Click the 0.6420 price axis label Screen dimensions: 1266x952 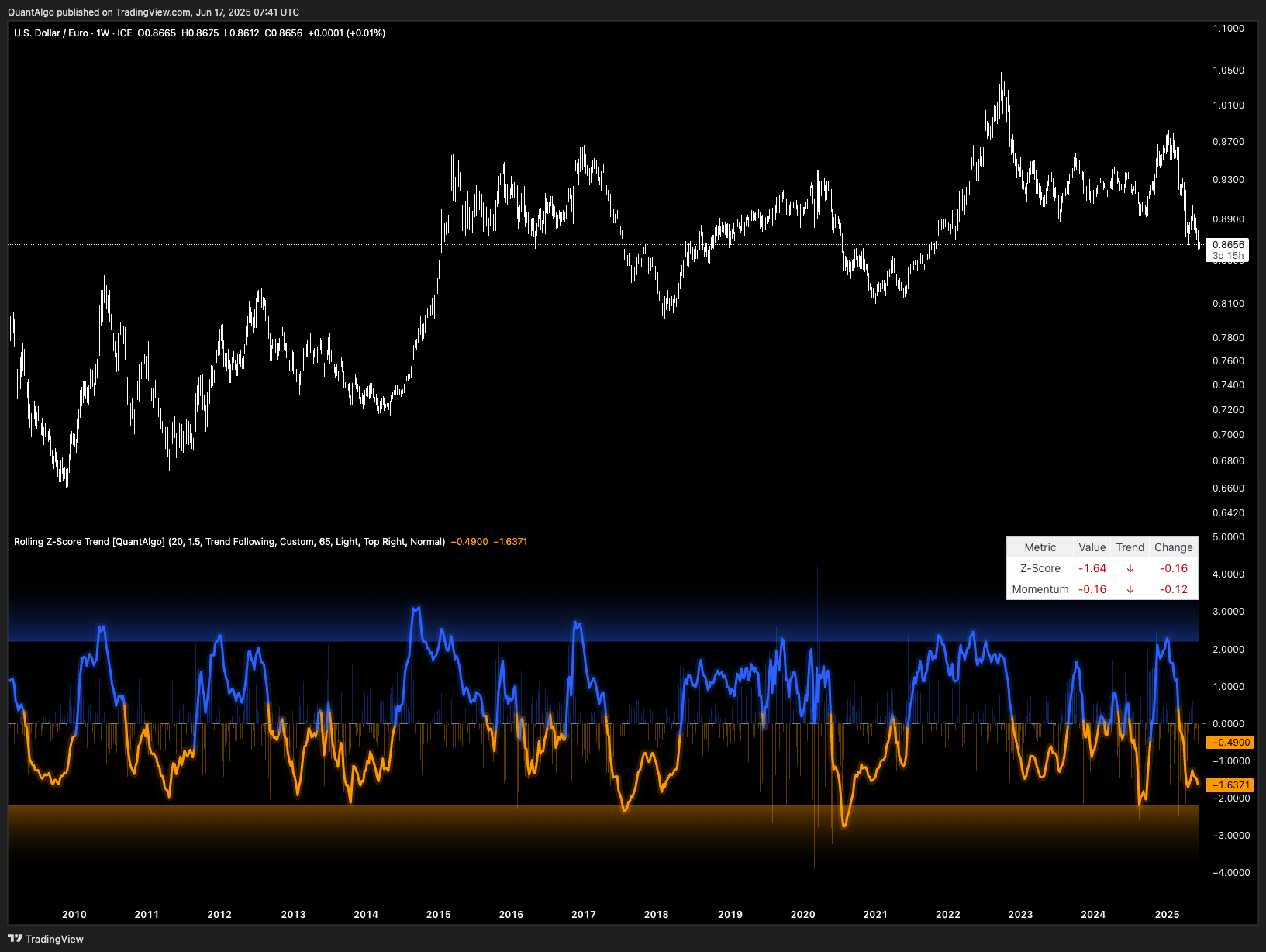pos(1229,513)
